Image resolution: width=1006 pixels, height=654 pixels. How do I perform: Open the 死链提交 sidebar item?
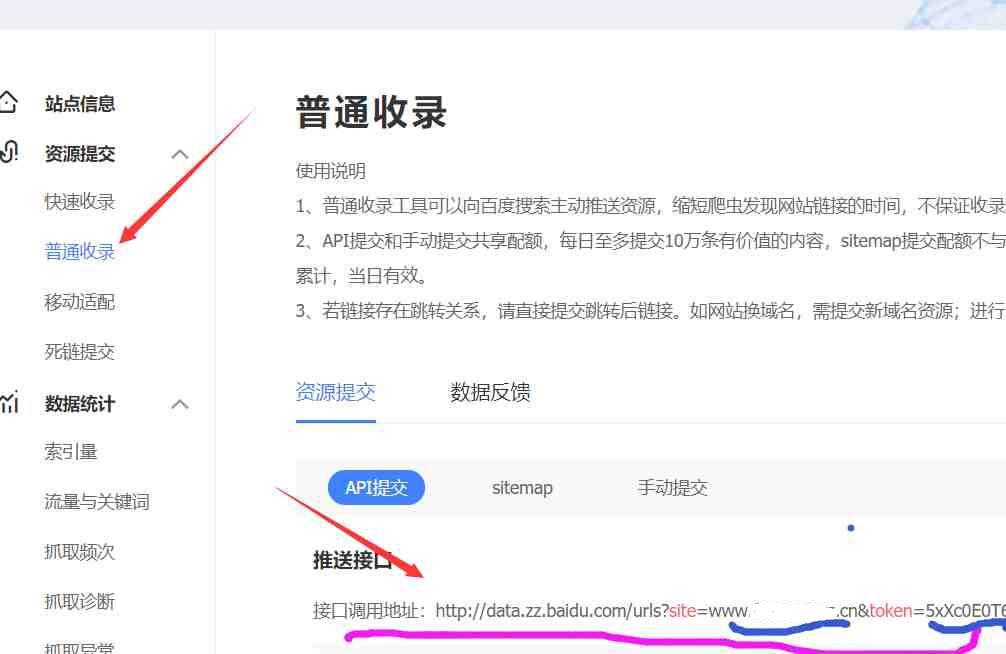pos(80,352)
